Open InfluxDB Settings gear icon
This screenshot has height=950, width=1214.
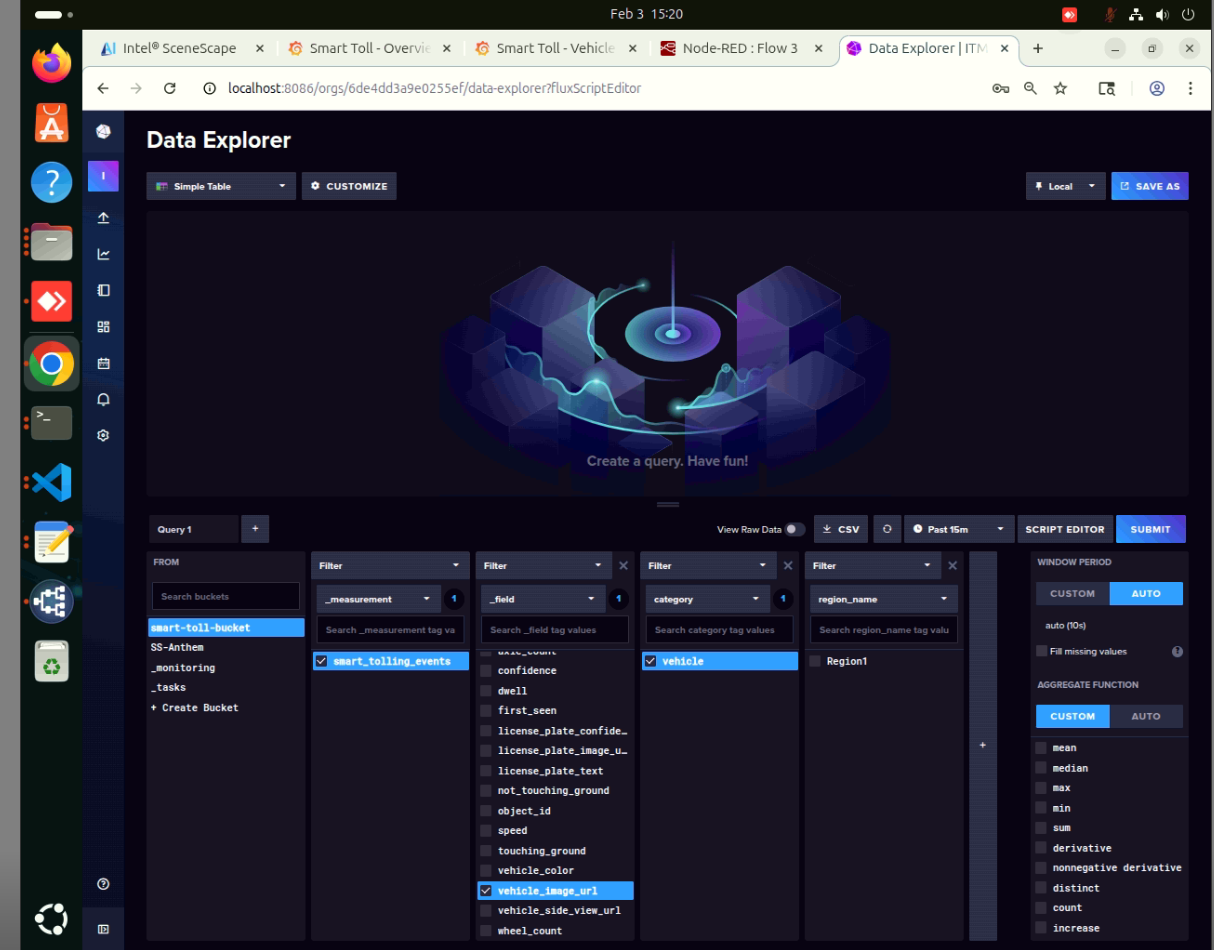(103, 434)
